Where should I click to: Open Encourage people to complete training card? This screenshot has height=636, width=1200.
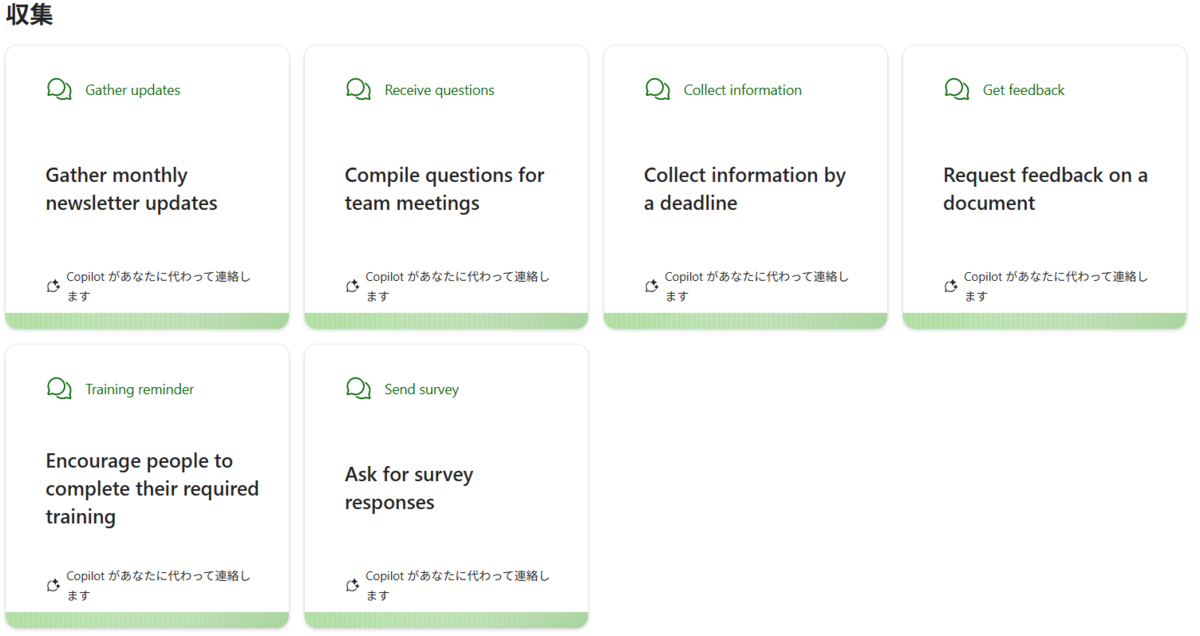(147, 486)
